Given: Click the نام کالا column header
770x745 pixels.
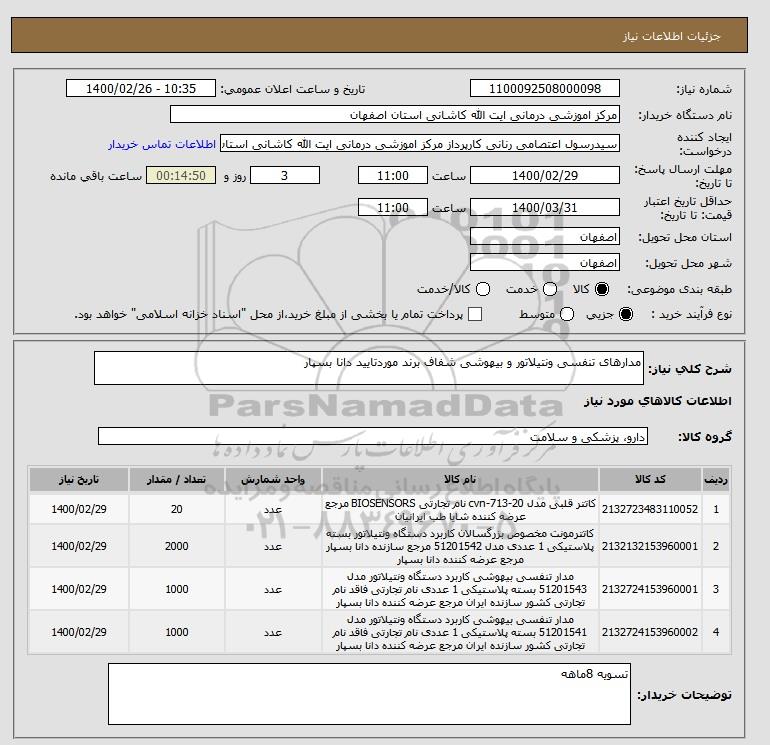Looking at the screenshot, I should [x=460, y=479].
